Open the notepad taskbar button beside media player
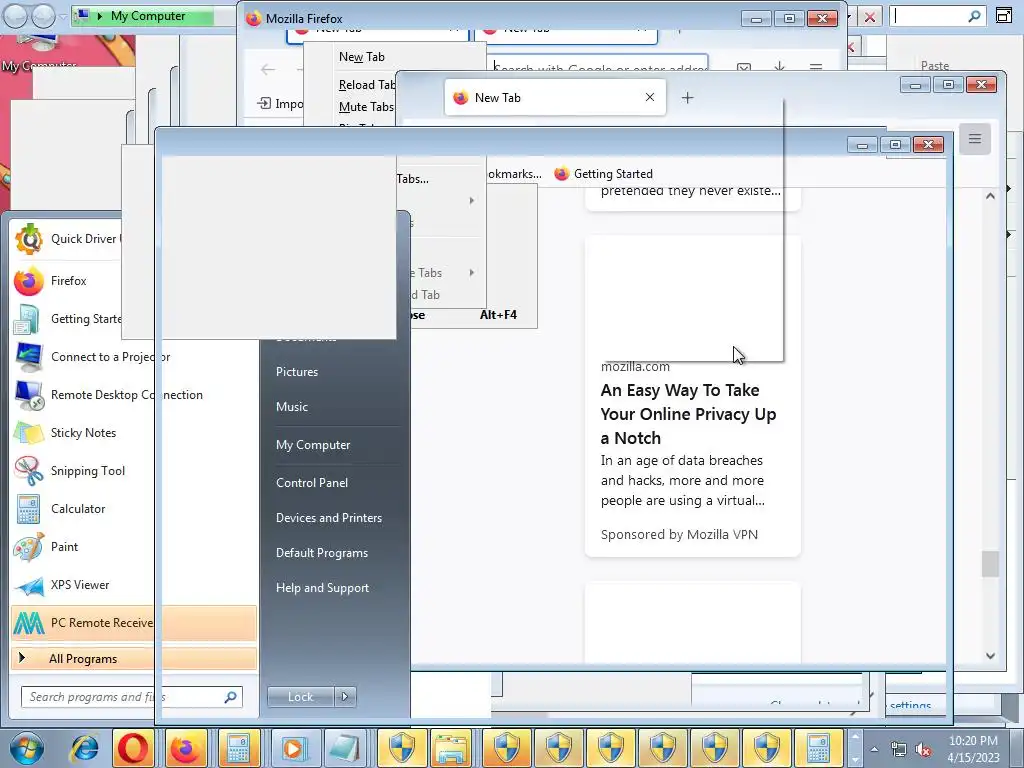Viewport: 1024px width, 768px height. coord(344,748)
